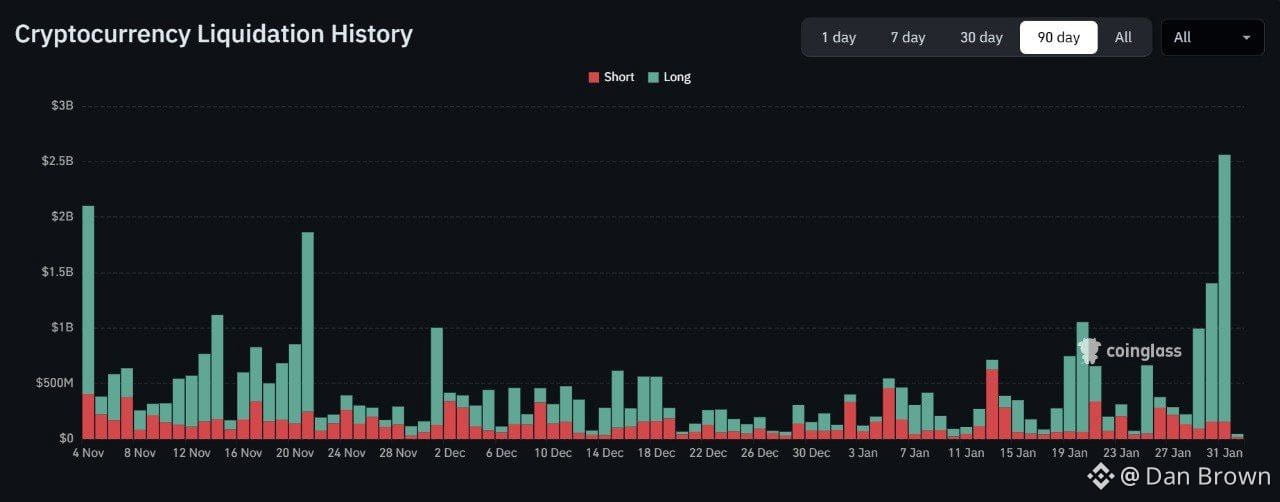Click the $2B y-axis label
This screenshot has width=1280, height=502.
tap(62, 216)
